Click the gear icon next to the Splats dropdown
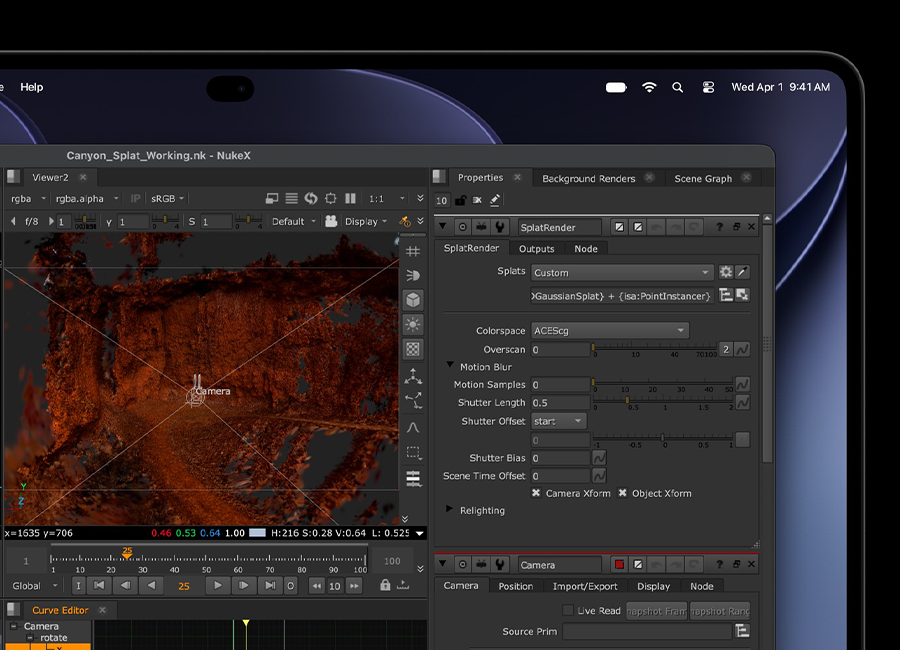This screenshot has height=650, width=900. (x=726, y=272)
